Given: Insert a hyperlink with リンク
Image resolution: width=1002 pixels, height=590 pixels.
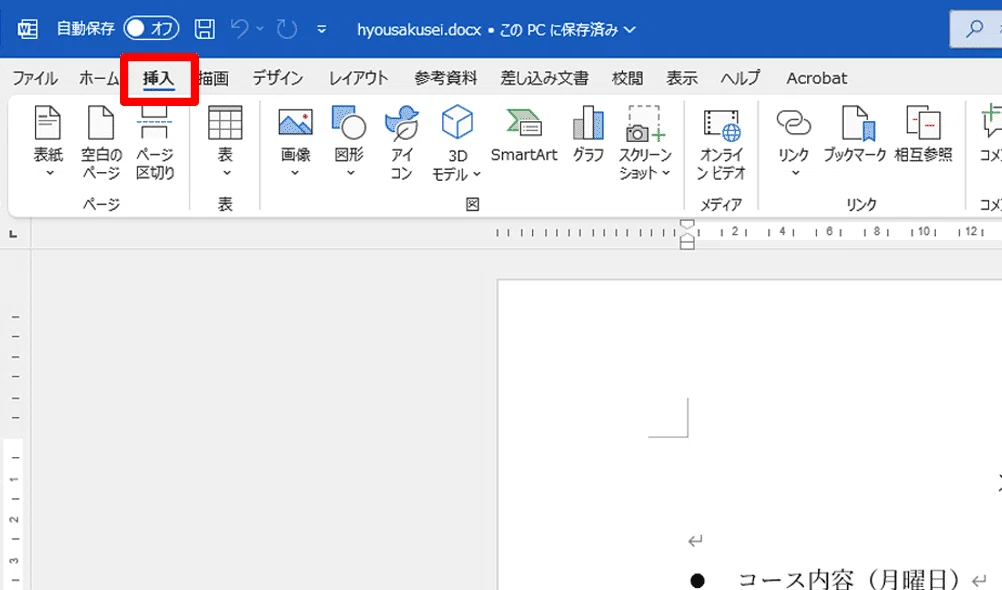Looking at the screenshot, I should [x=794, y=134].
